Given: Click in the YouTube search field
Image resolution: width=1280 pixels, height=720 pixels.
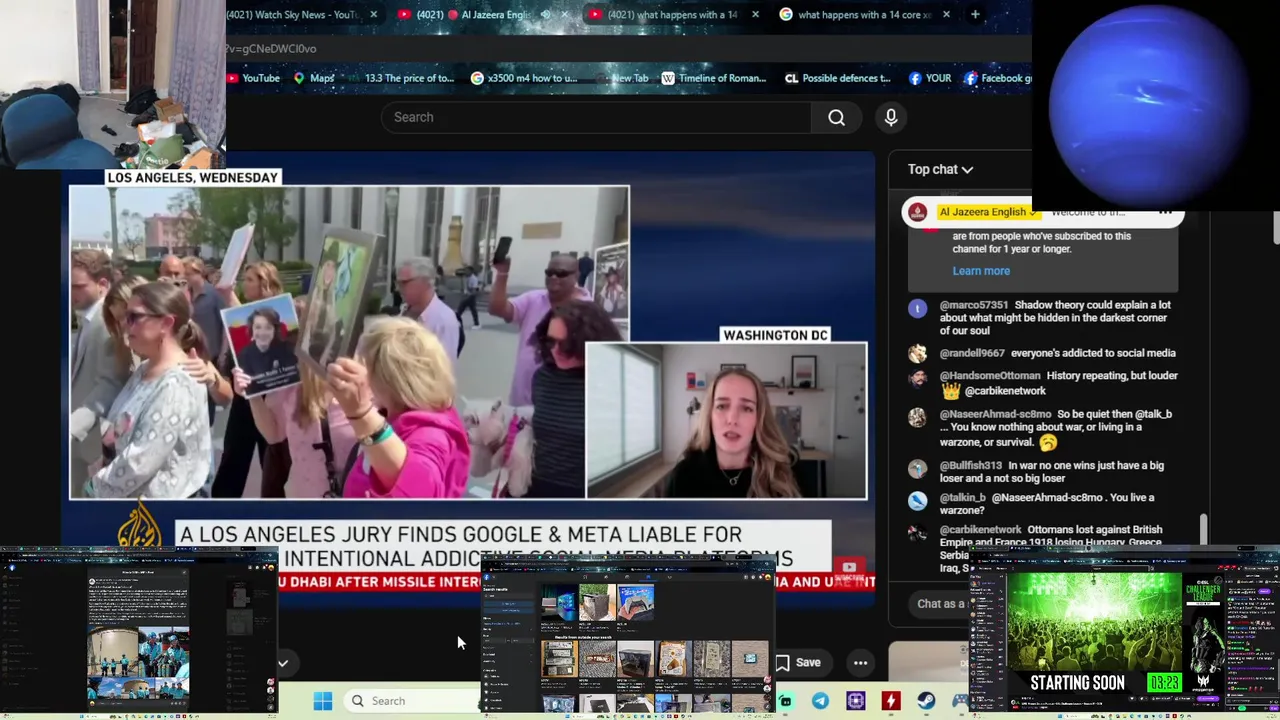Looking at the screenshot, I should point(596,118).
